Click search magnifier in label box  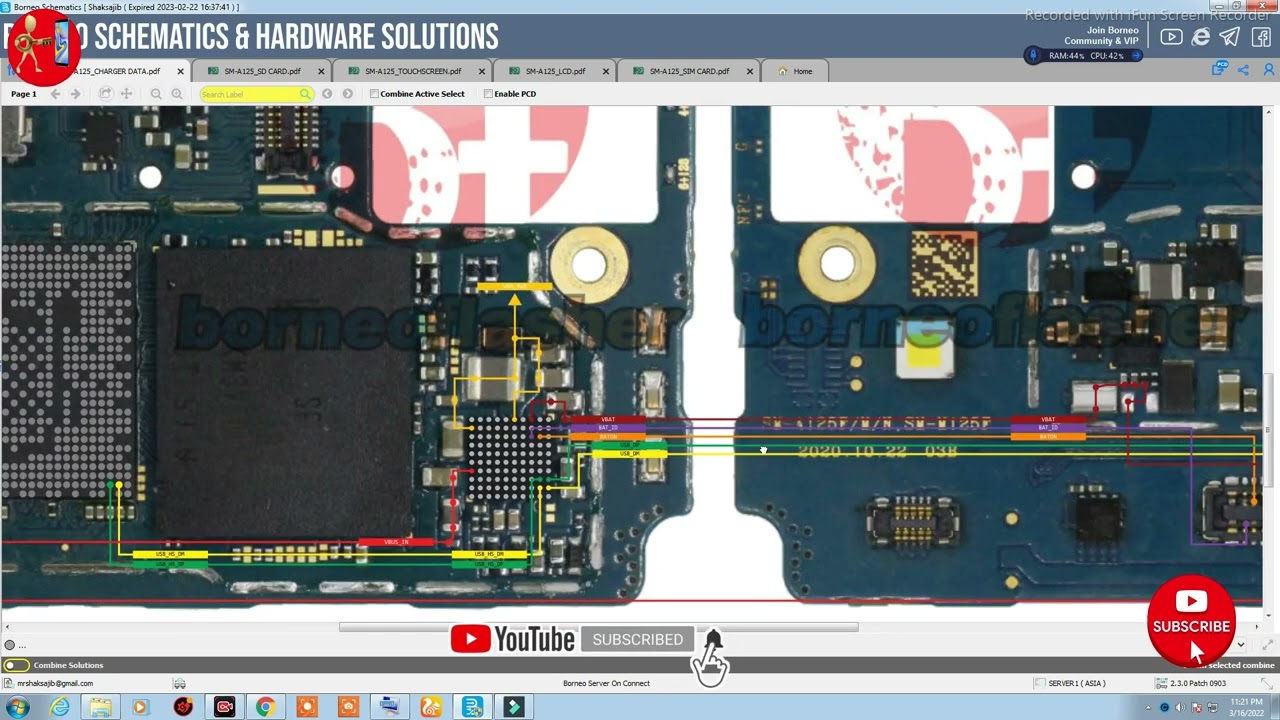click(x=305, y=94)
